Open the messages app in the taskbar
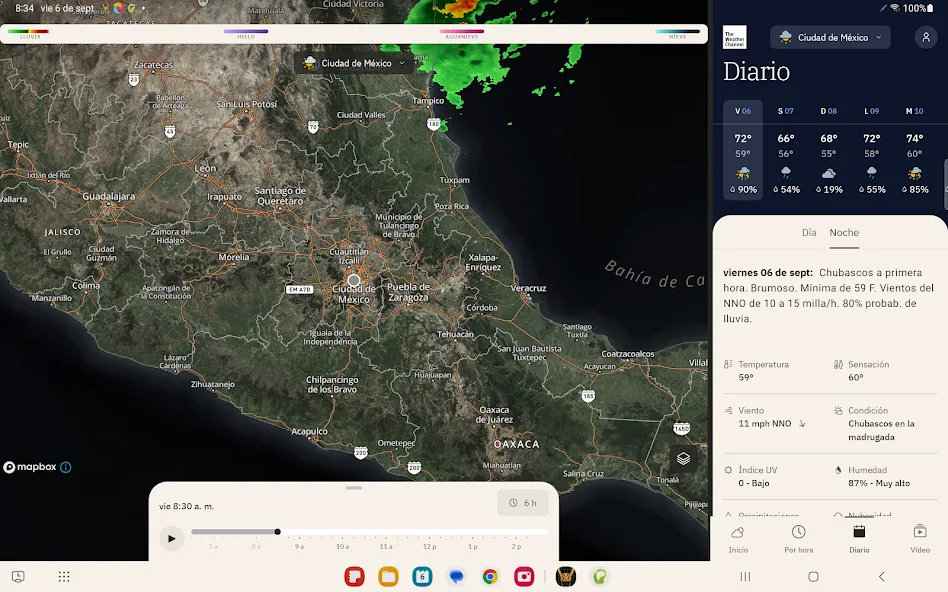Image resolution: width=948 pixels, height=592 pixels. (x=456, y=576)
